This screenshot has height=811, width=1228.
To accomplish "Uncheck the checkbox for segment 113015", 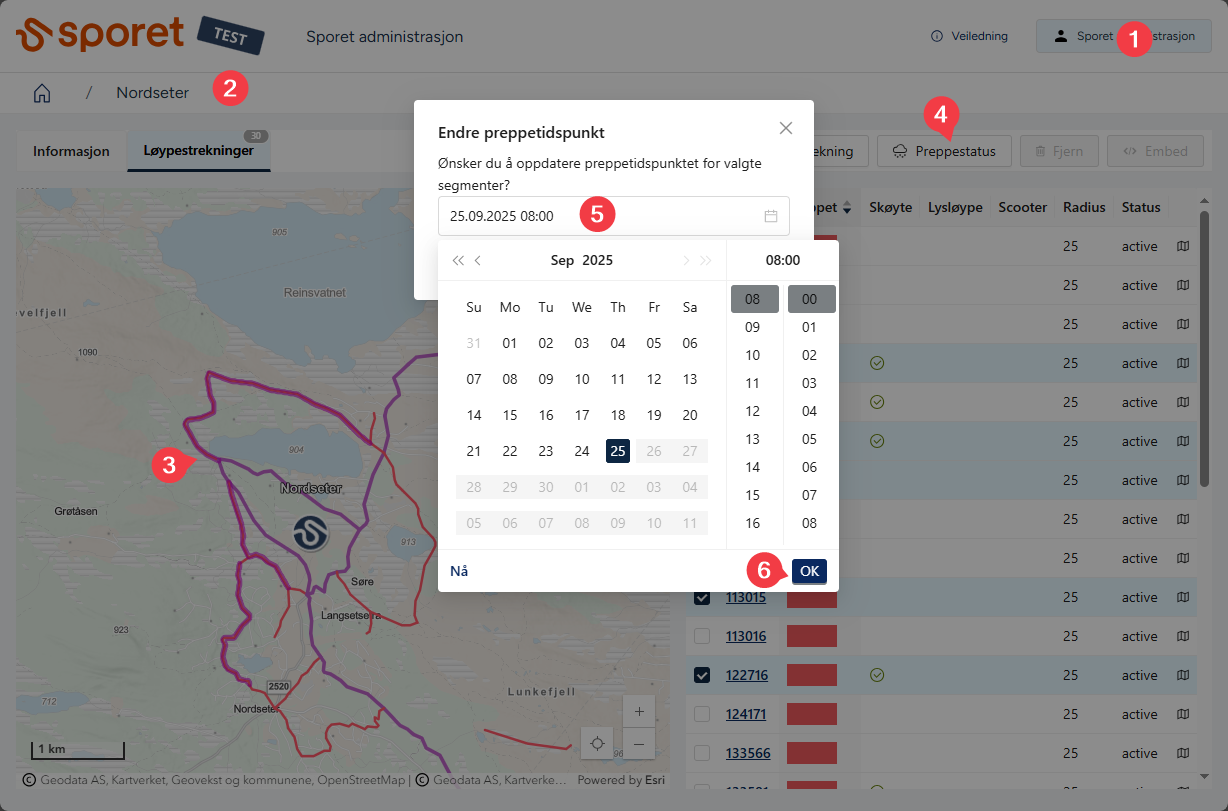I will coord(702,598).
